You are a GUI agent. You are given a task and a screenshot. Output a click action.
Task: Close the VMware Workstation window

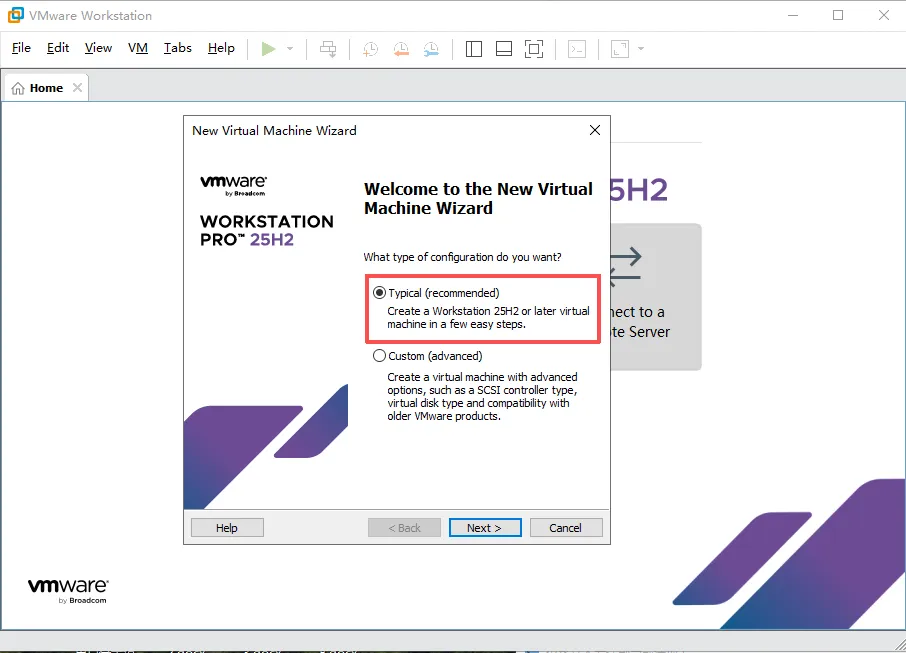883,16
